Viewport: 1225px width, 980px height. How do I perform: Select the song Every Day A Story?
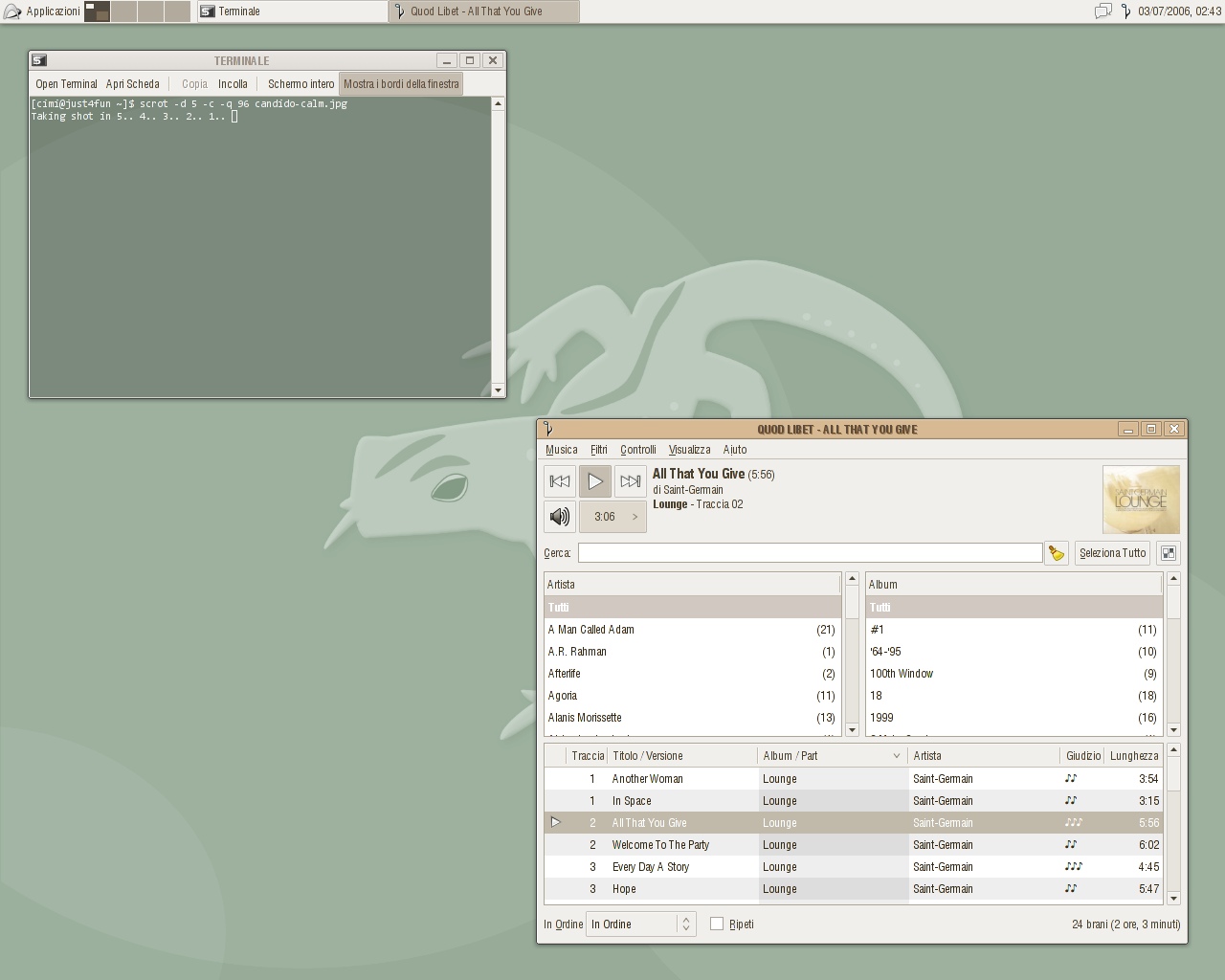coord(854,867)
